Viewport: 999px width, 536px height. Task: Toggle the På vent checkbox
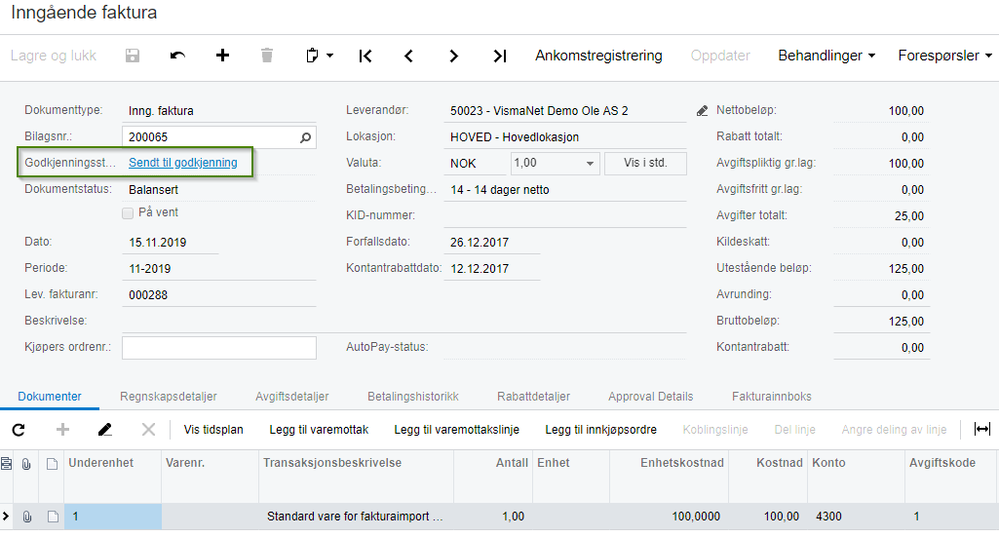point(127,213)
